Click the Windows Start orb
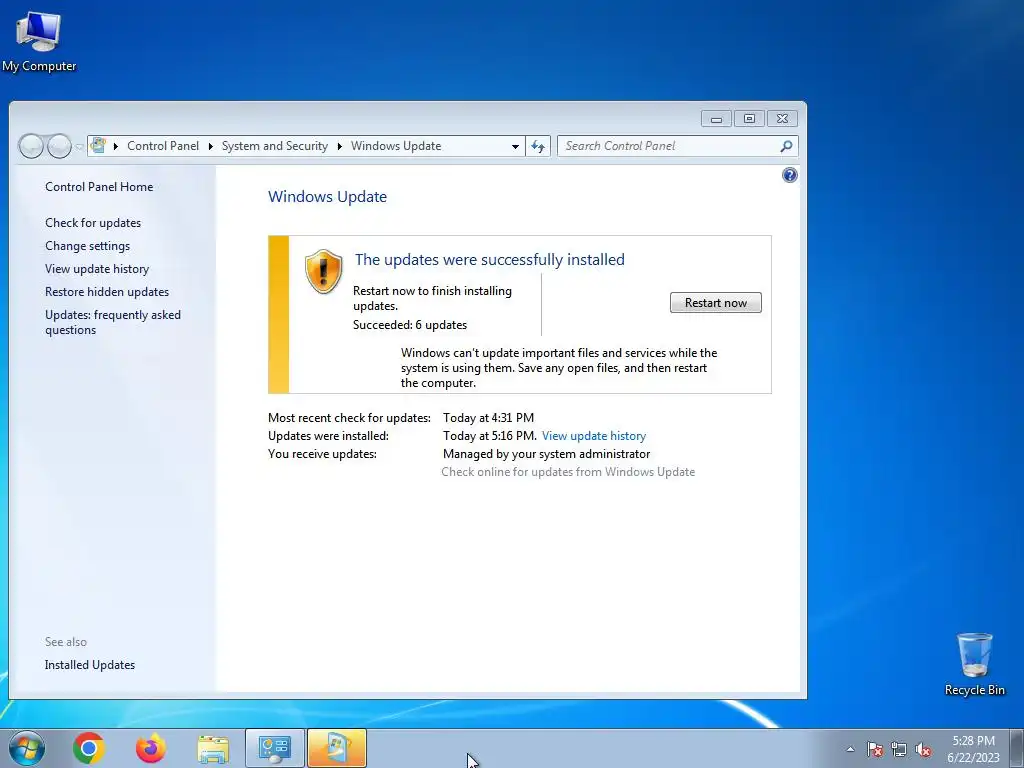Screen dimensions: 1024x768 [x=27, y=748]
